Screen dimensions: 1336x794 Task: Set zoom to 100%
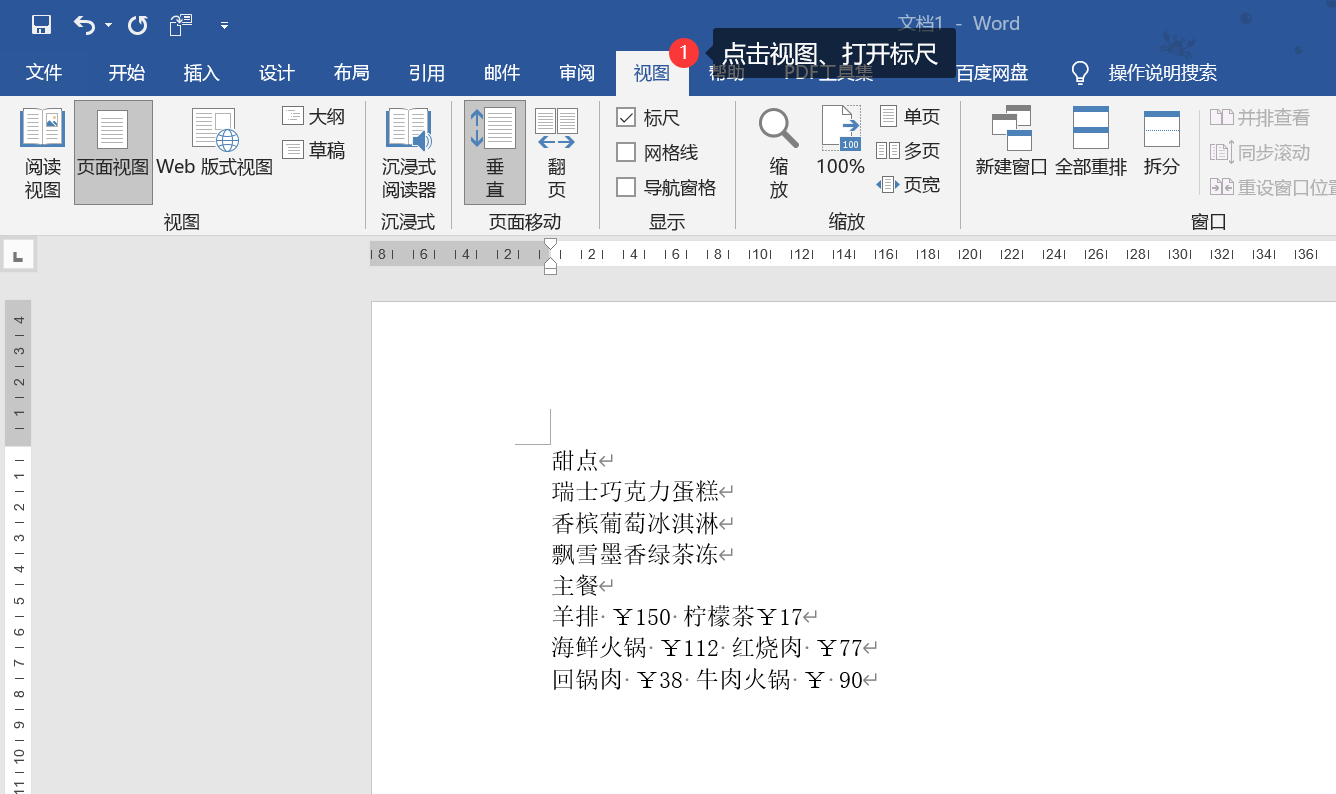pyautogui.click(x=840, y=150)
